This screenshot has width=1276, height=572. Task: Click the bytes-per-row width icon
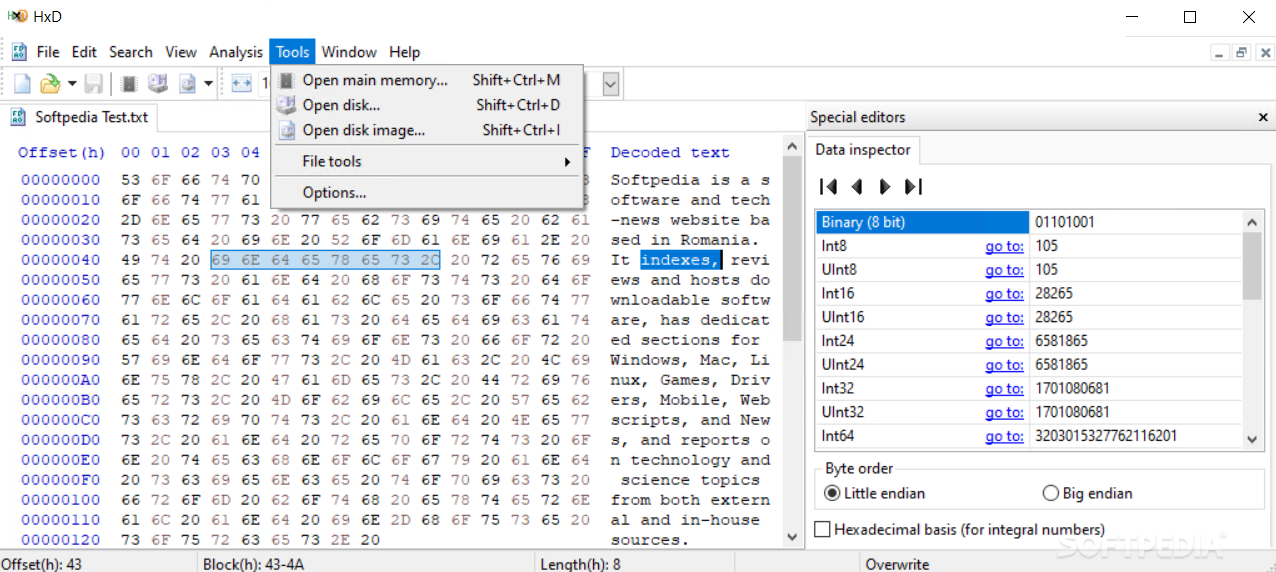[x=241, y=84]
